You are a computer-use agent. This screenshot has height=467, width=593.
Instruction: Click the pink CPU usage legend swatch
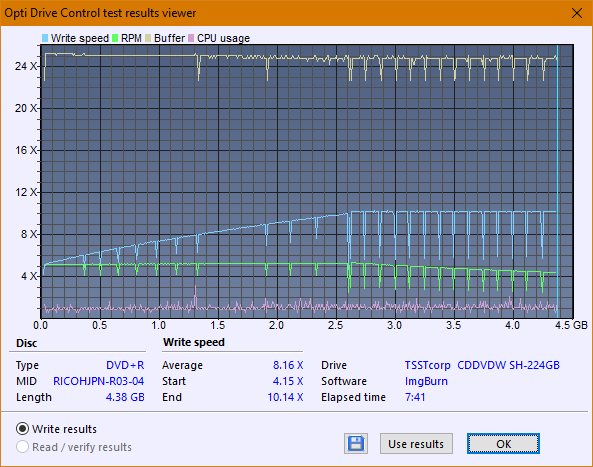(191, 38)
